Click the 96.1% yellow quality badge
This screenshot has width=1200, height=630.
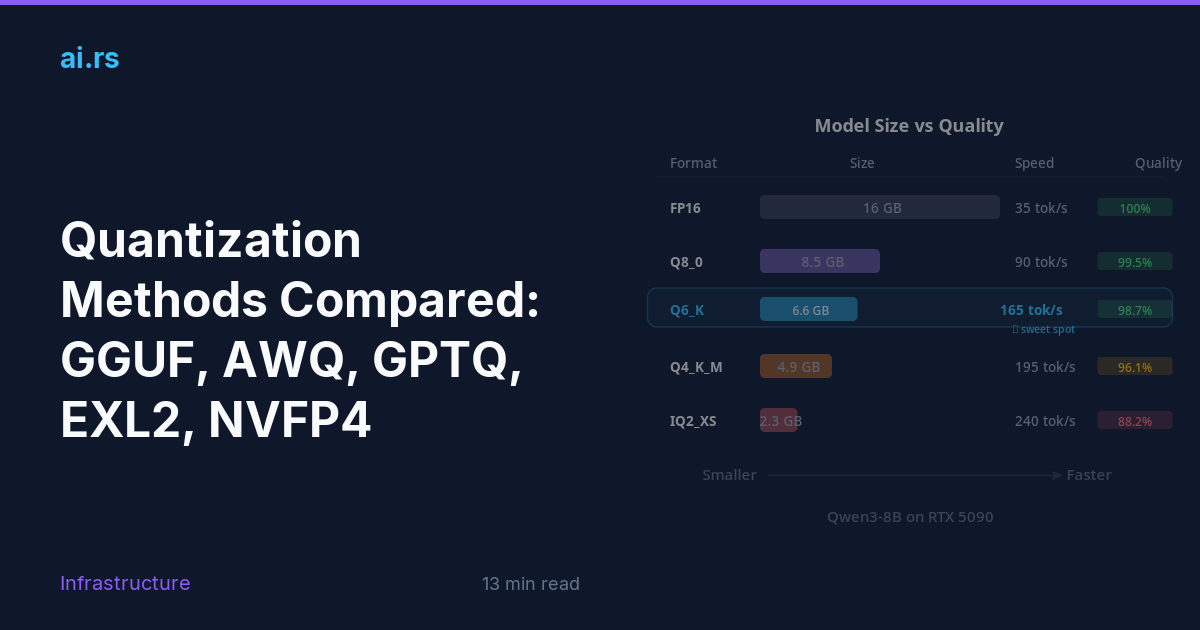1135,367
